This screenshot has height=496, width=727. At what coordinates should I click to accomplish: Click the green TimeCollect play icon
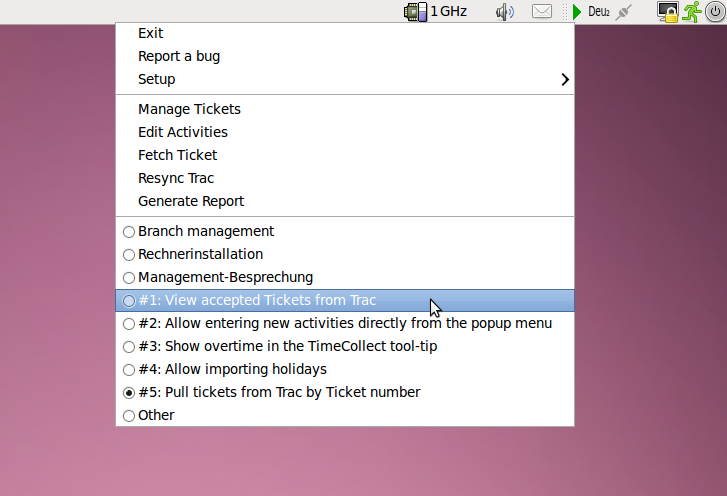577,12
